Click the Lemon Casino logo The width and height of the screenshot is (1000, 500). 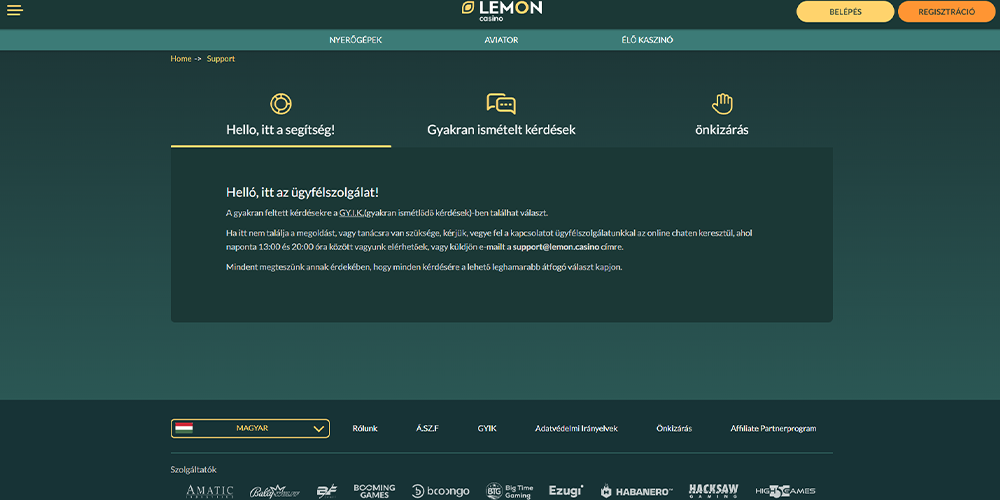click(502, 10)
